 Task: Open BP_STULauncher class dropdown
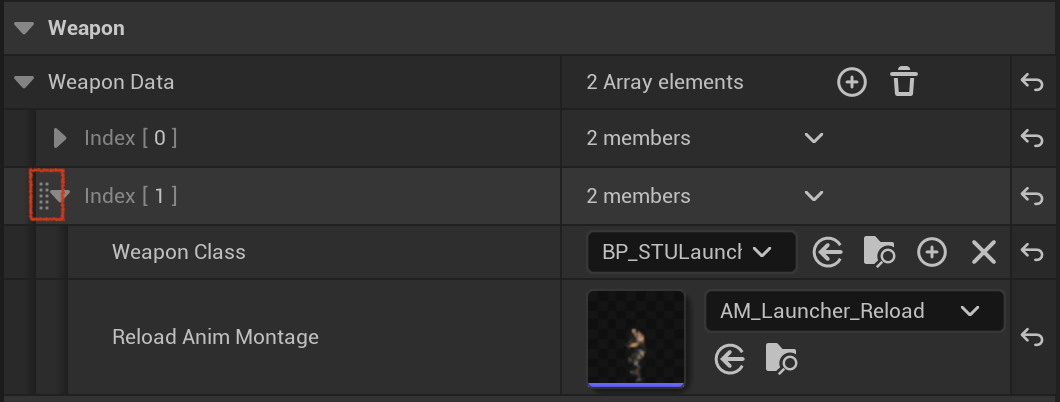[x=692, y=253]
